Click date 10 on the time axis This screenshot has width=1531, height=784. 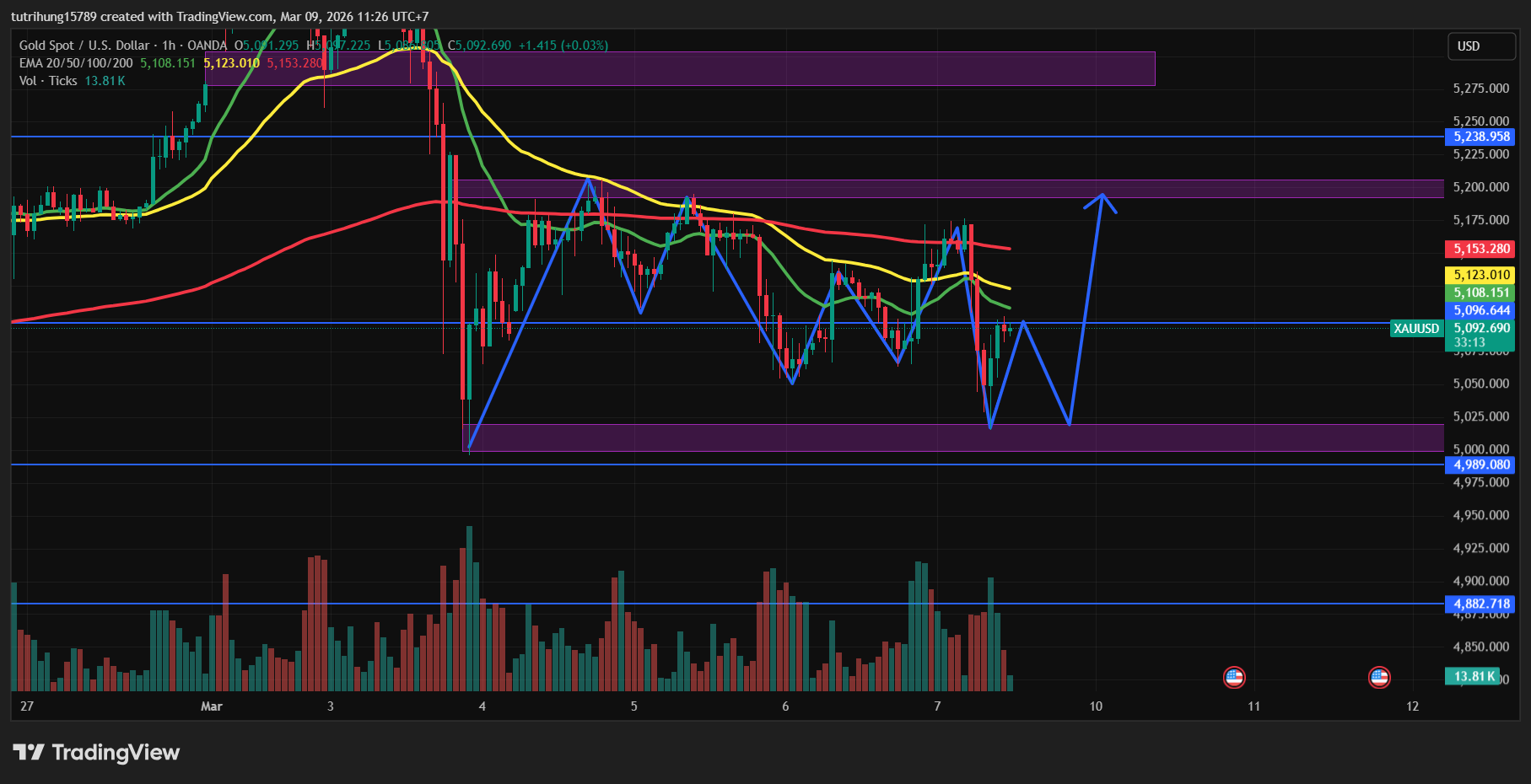1096,706
